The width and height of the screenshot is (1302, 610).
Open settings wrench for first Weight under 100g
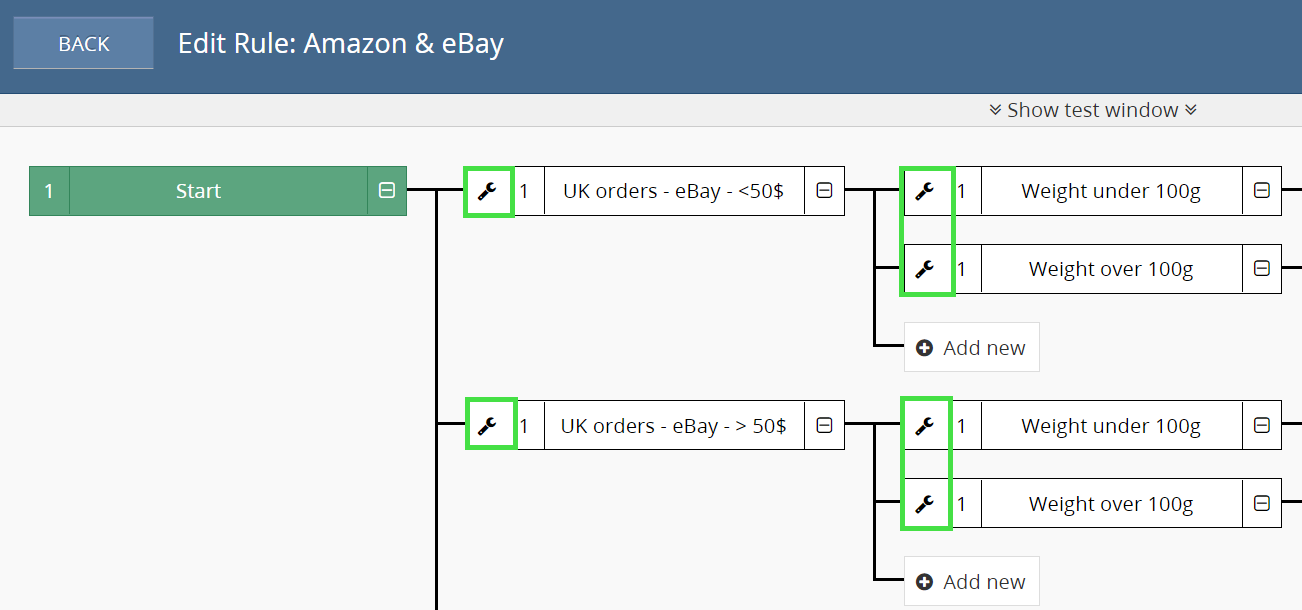click(926, 191)
